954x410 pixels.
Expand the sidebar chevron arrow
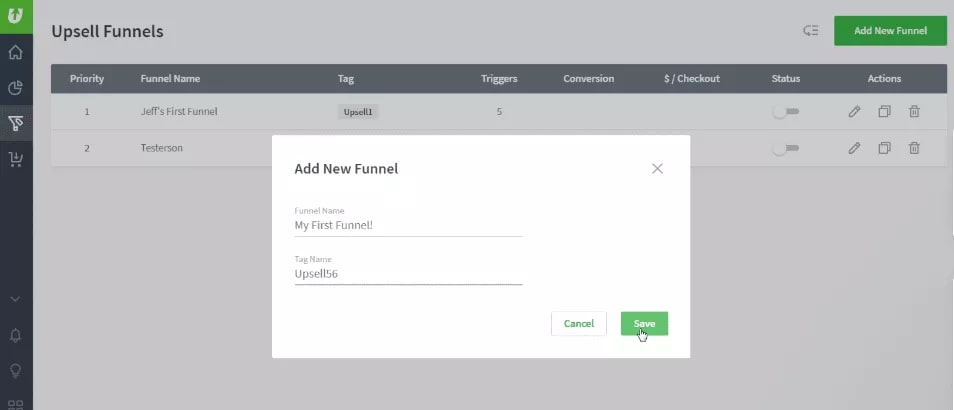coord(16,299)
